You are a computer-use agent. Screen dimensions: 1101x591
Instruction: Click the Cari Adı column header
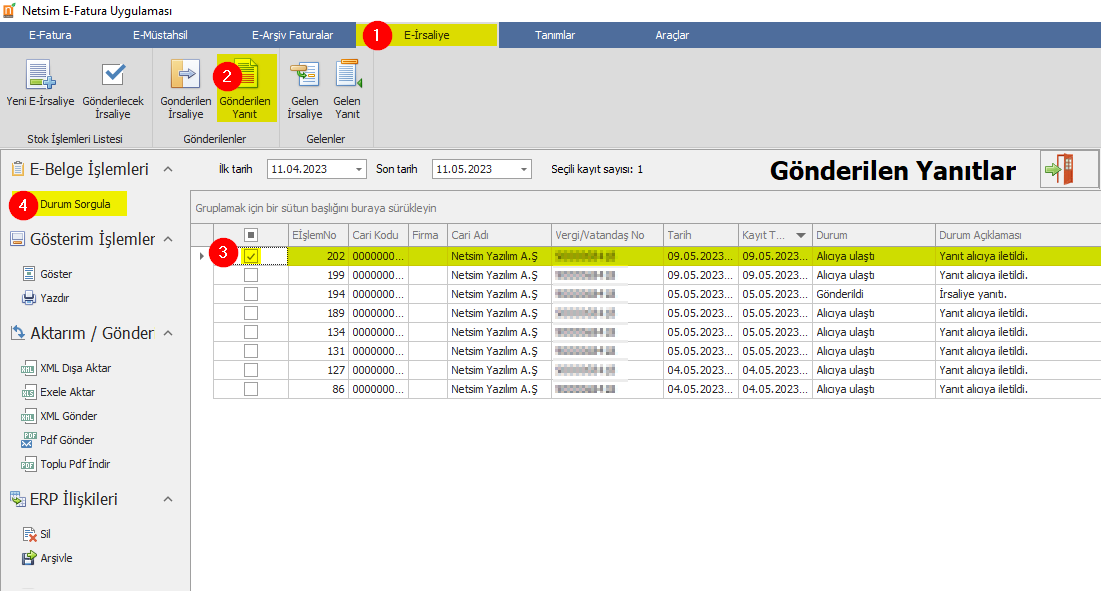click(499, 235)
